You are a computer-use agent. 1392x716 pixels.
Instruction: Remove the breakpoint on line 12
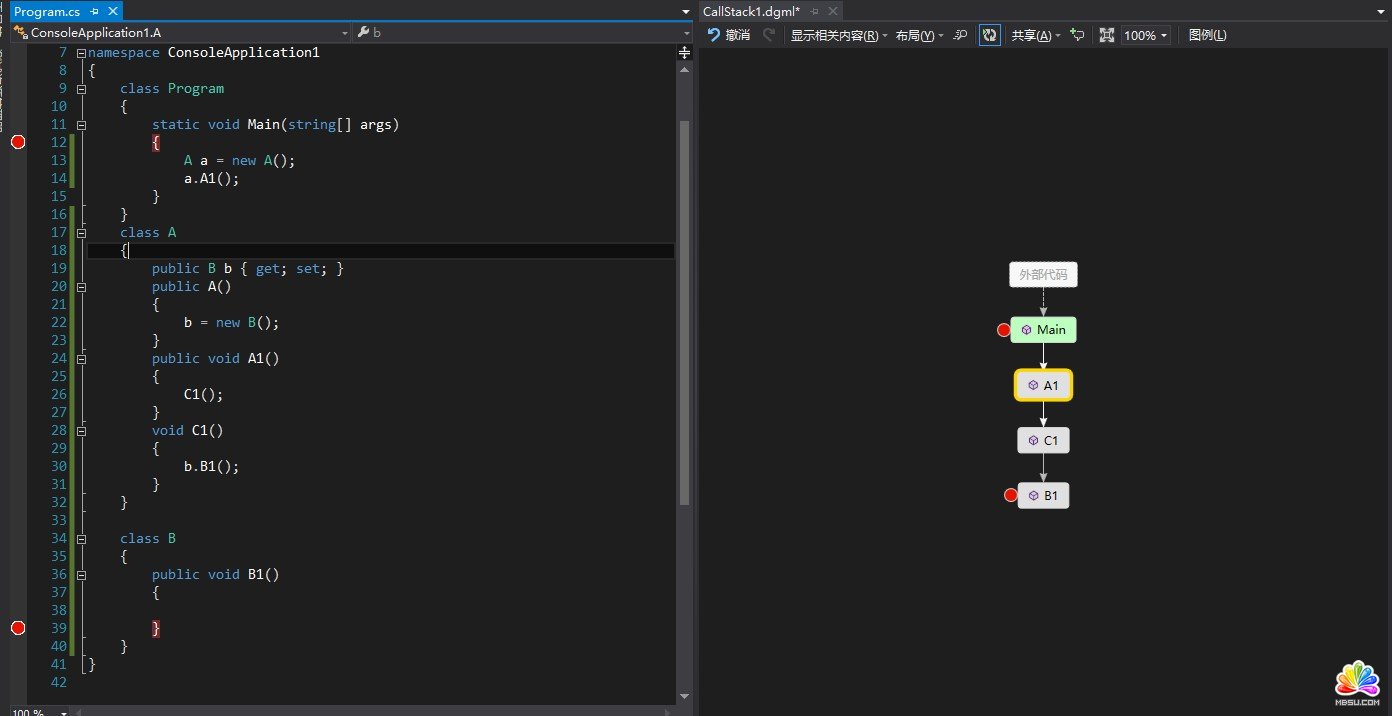pos(17,142)
